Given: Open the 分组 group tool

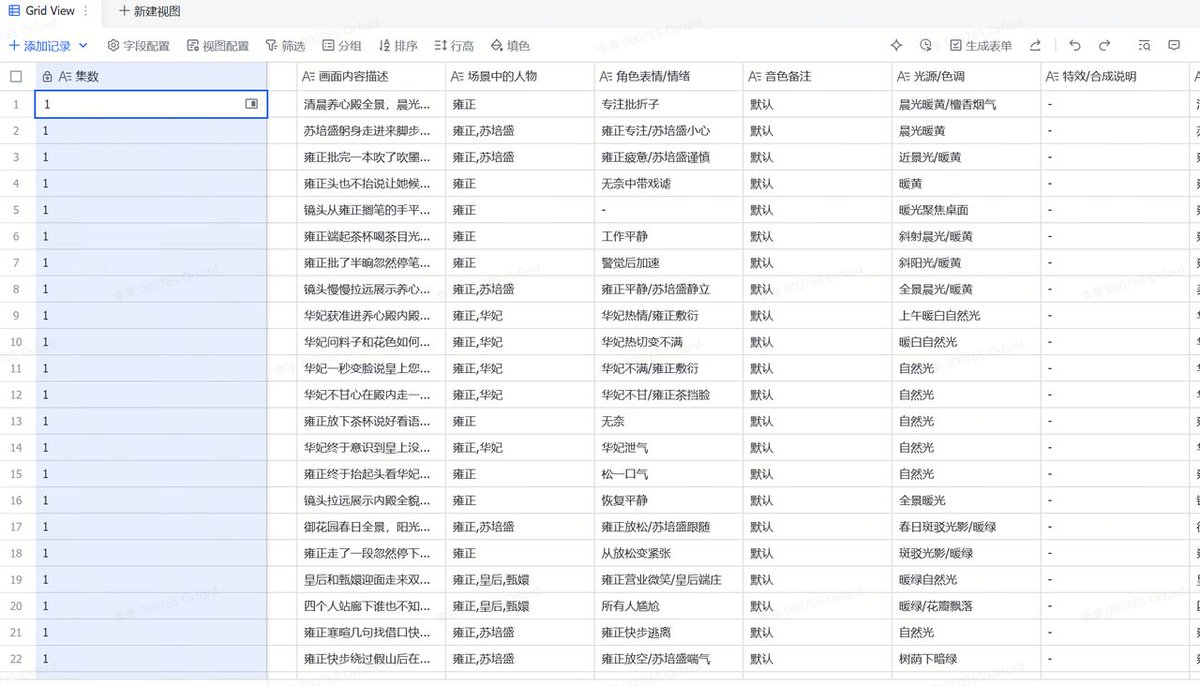Looking at the screenshot, I should (x=342, y=45).
